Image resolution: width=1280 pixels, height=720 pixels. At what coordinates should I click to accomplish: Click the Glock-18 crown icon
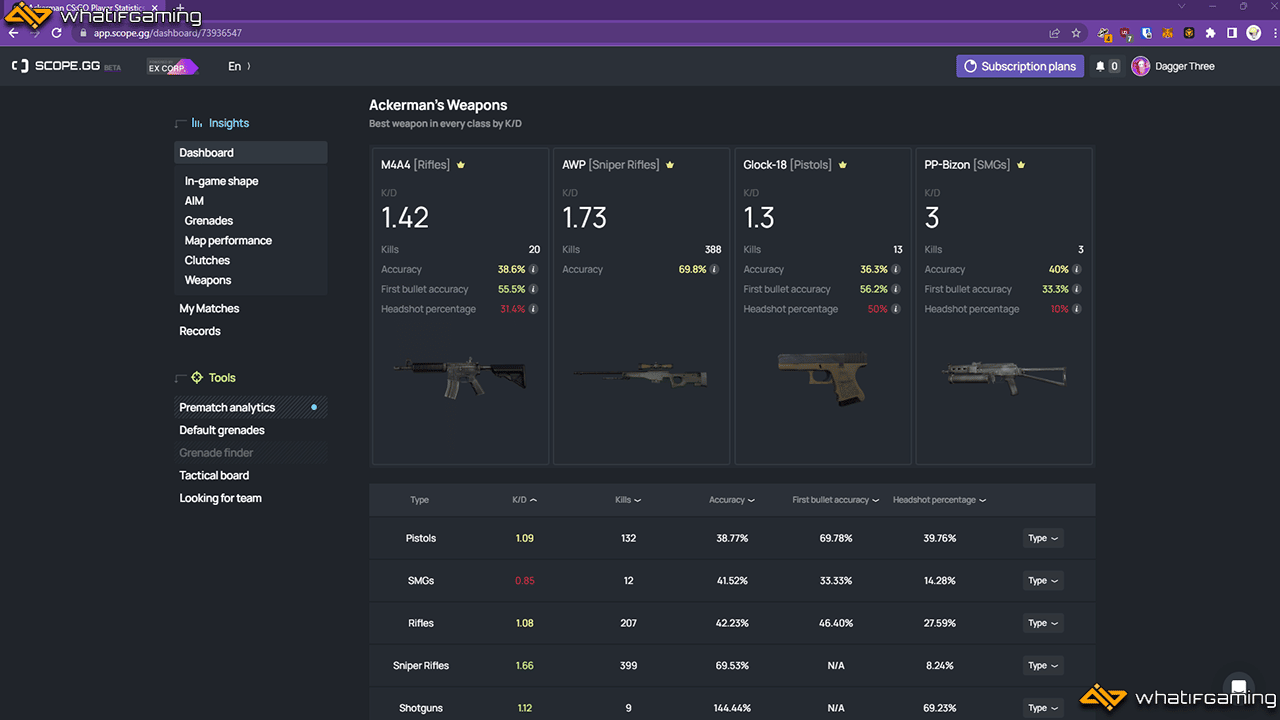click(842, 164)
